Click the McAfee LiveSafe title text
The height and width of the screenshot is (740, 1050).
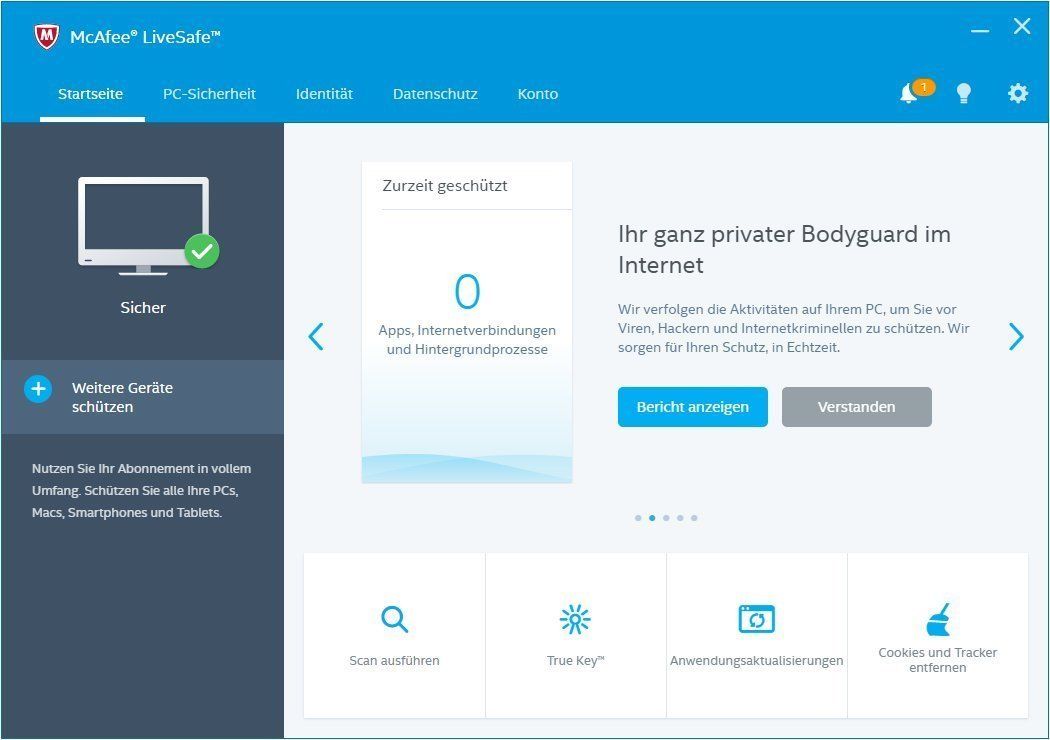(145, 37)
